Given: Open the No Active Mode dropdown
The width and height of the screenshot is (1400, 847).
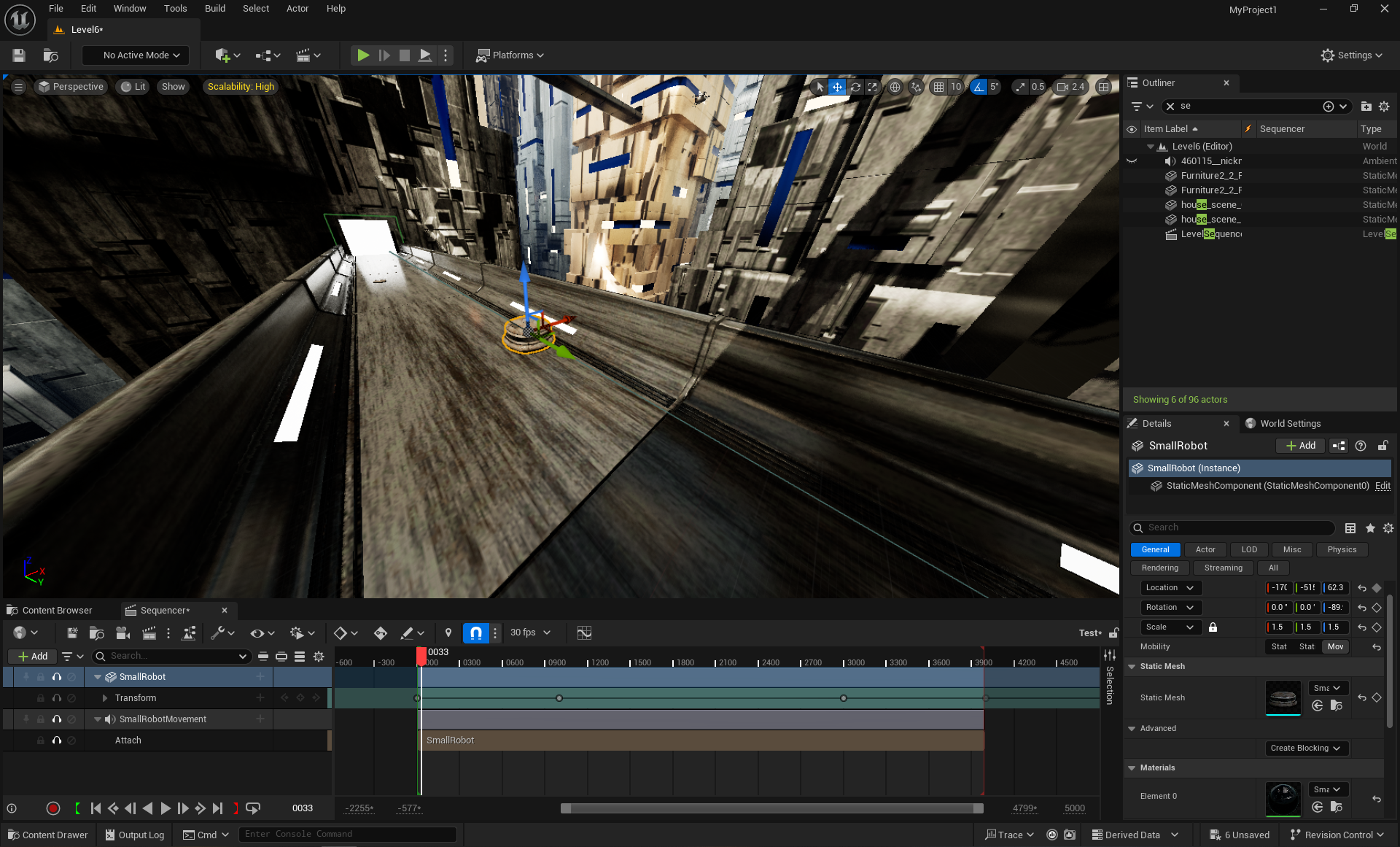Looking at the screenshot, I should (136, 55).
